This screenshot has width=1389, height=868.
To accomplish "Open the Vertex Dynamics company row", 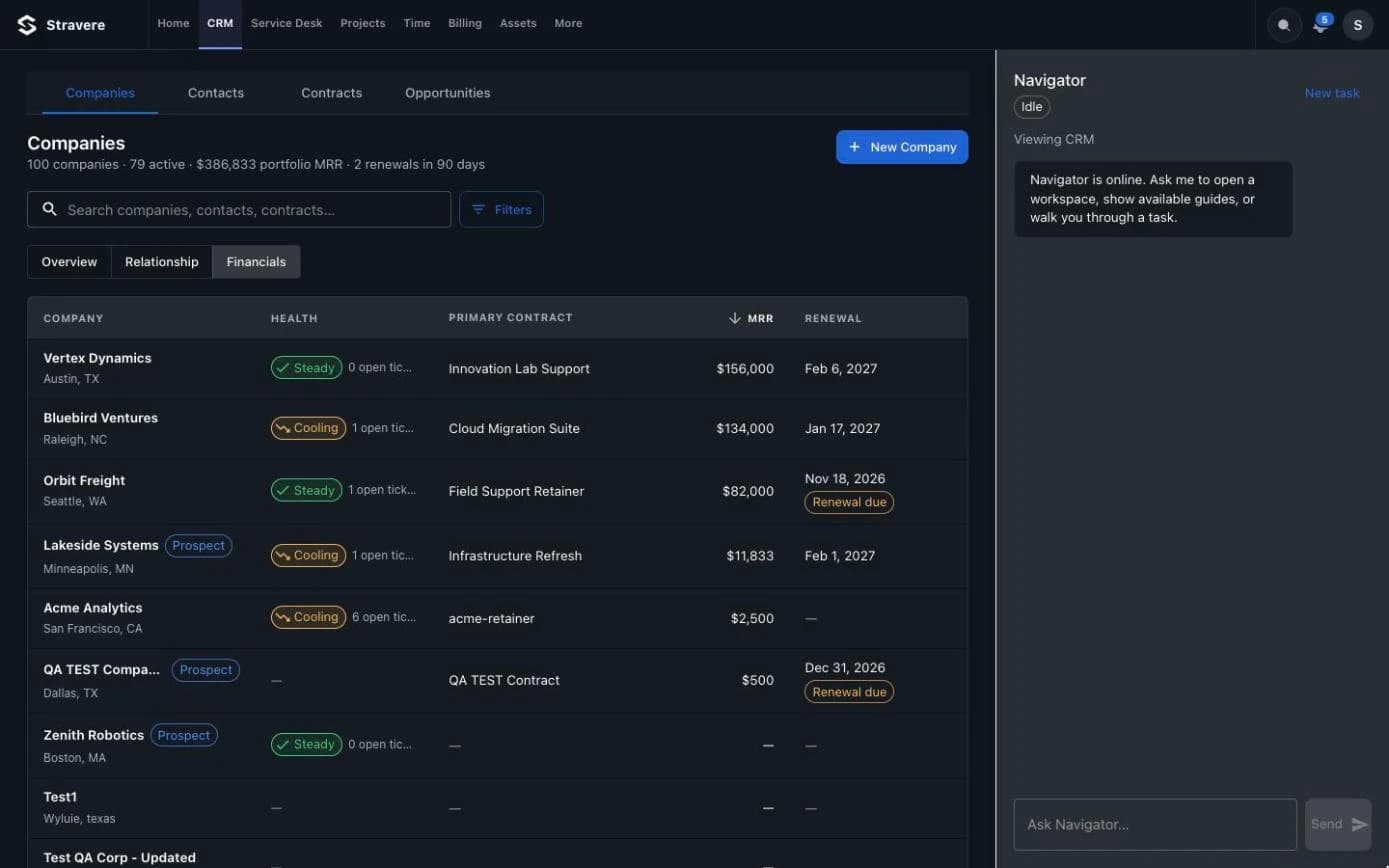I will [498, 368].
